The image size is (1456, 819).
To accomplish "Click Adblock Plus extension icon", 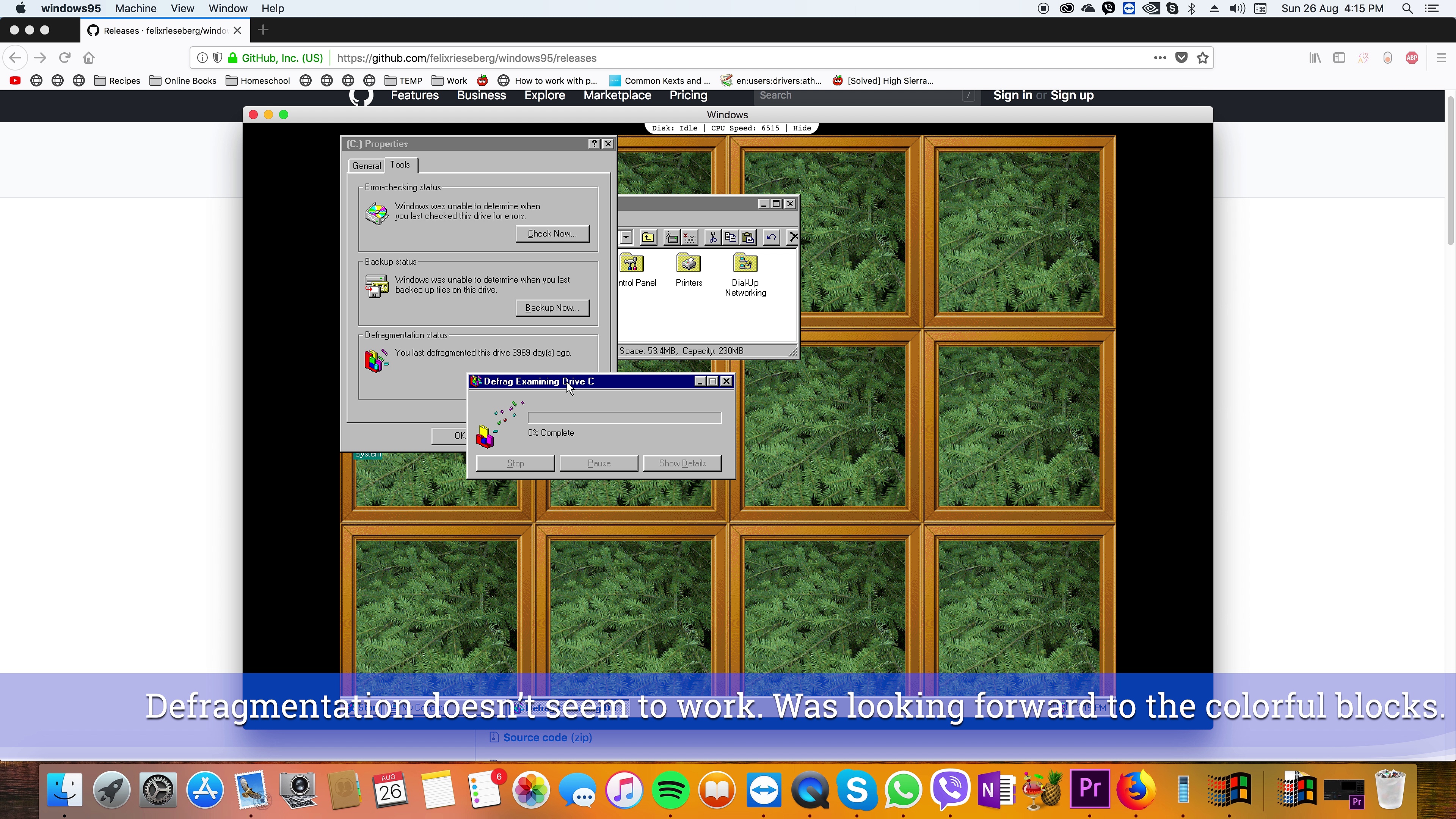I will coord(1411,58).
